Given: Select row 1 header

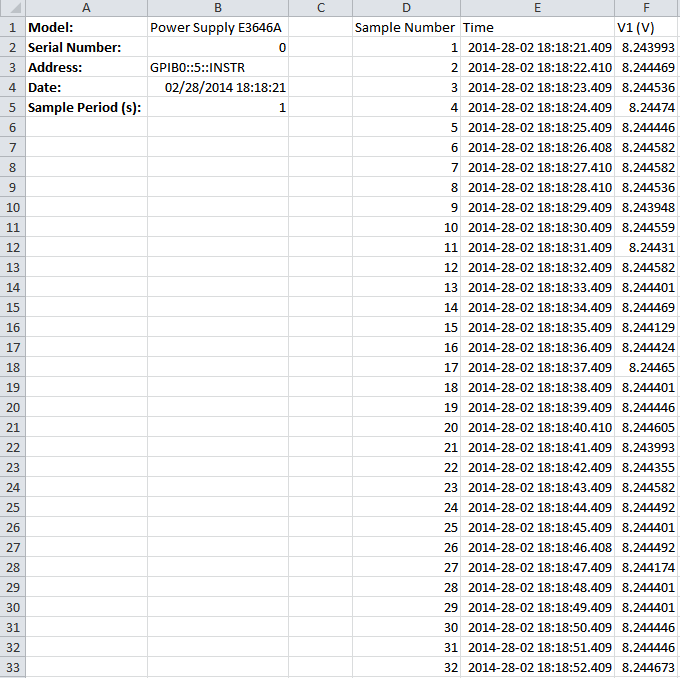Looking at the screenshot, I should click(x=13, y=27).
